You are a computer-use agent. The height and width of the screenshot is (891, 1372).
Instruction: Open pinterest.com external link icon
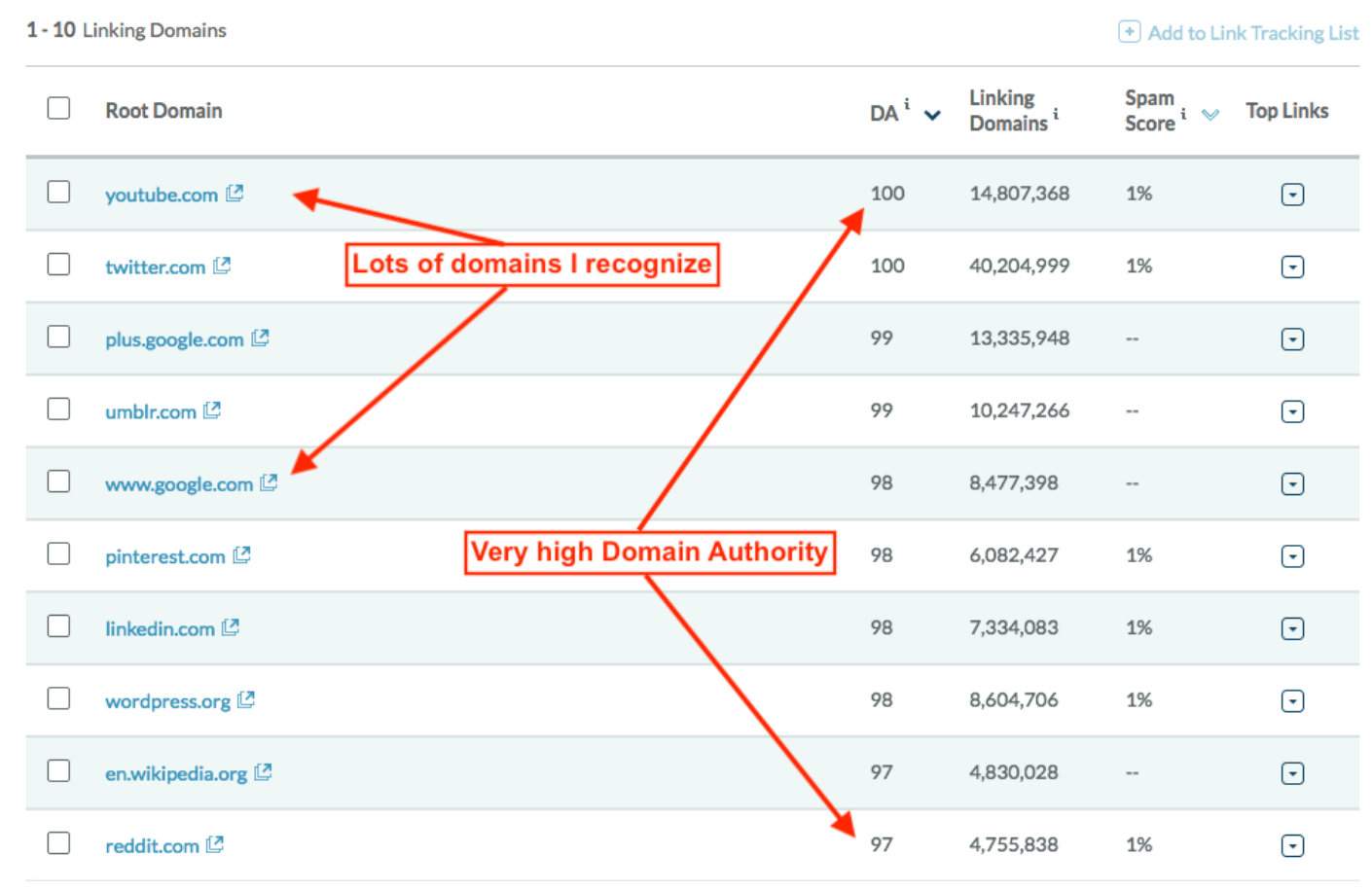pos(241,554)
